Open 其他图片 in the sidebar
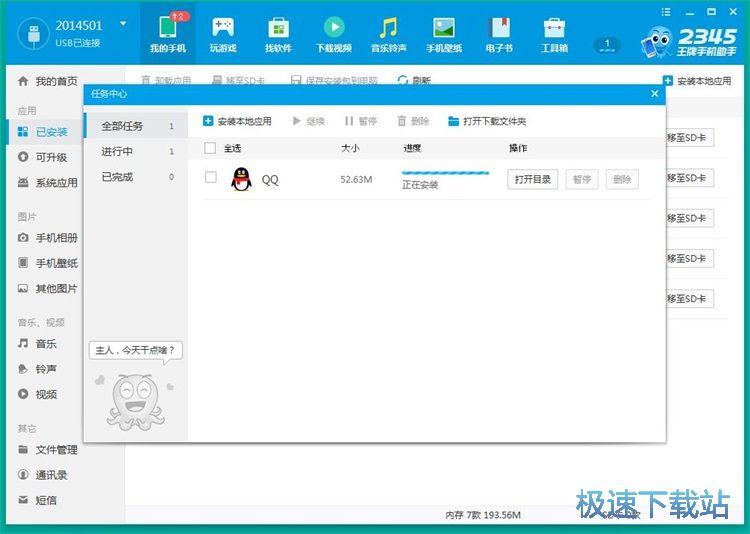Viewport: 750px width, 534px height. [47, 289]
